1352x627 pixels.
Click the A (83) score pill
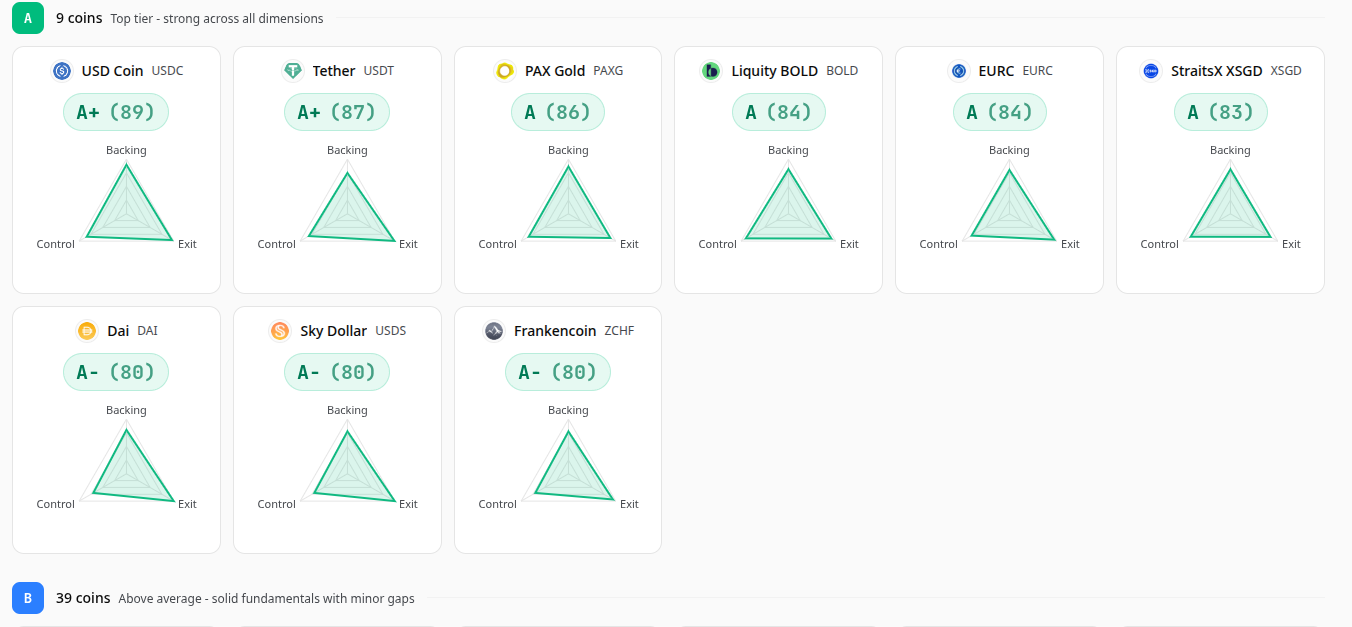tap(1221, 112)
